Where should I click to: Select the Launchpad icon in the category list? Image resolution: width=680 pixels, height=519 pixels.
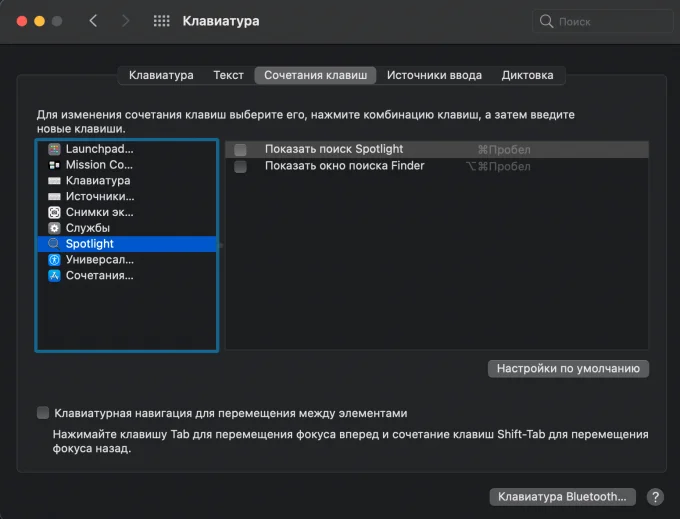(x=54, y=149)
